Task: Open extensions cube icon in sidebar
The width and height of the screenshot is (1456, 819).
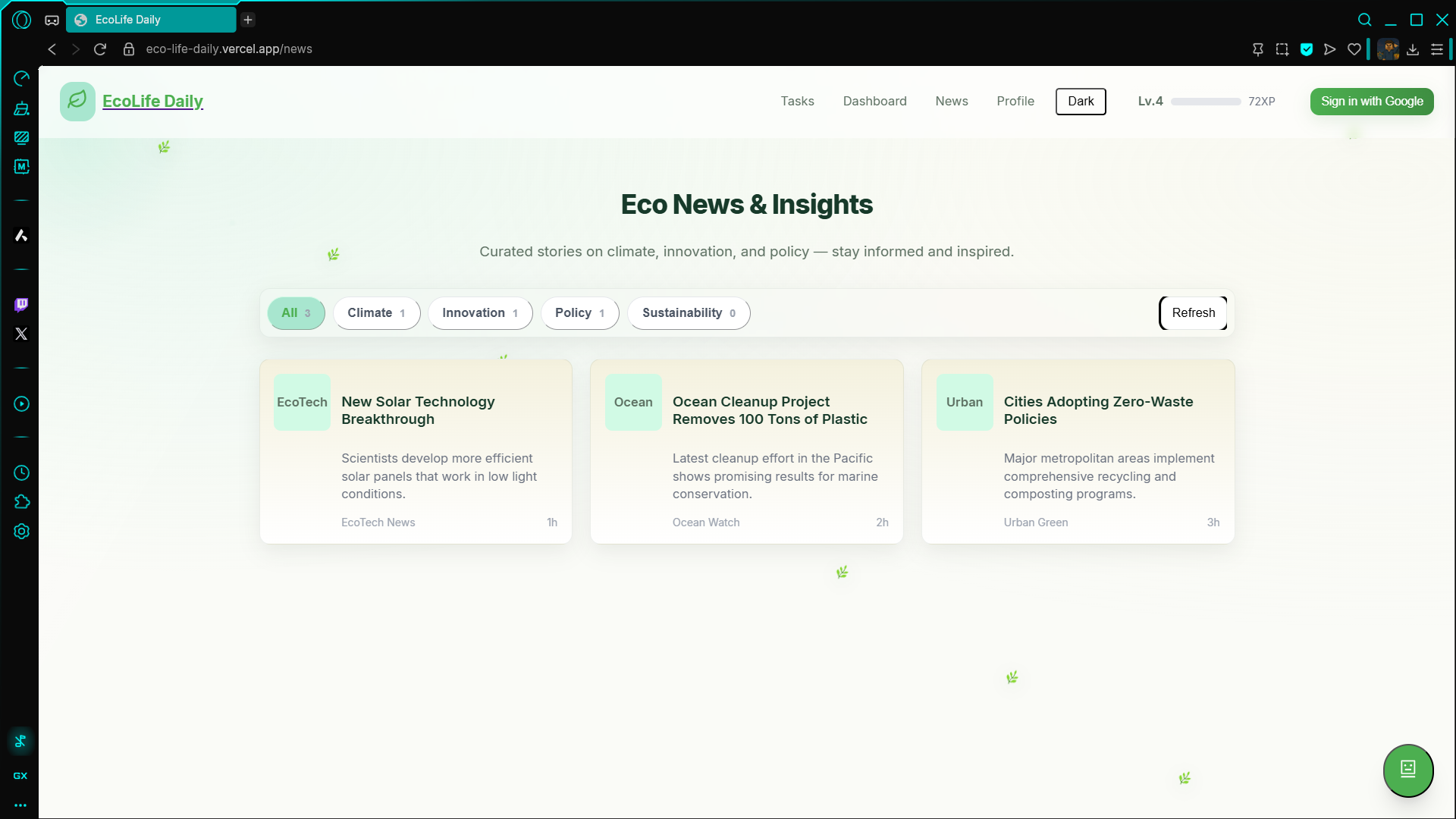Action: (x=21, y=502)
